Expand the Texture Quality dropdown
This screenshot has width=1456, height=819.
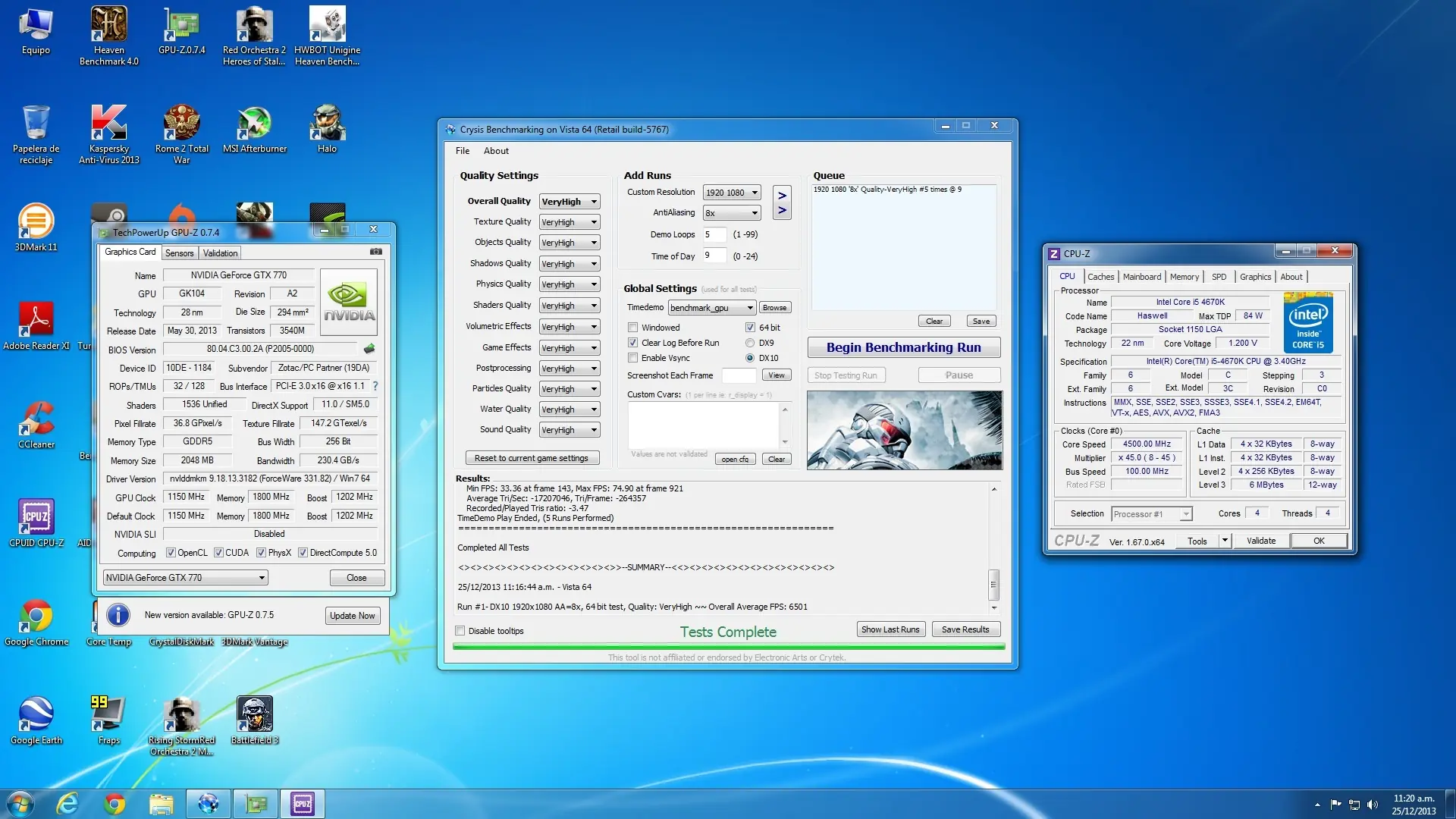pyautogui.click(x=570, y=222)
